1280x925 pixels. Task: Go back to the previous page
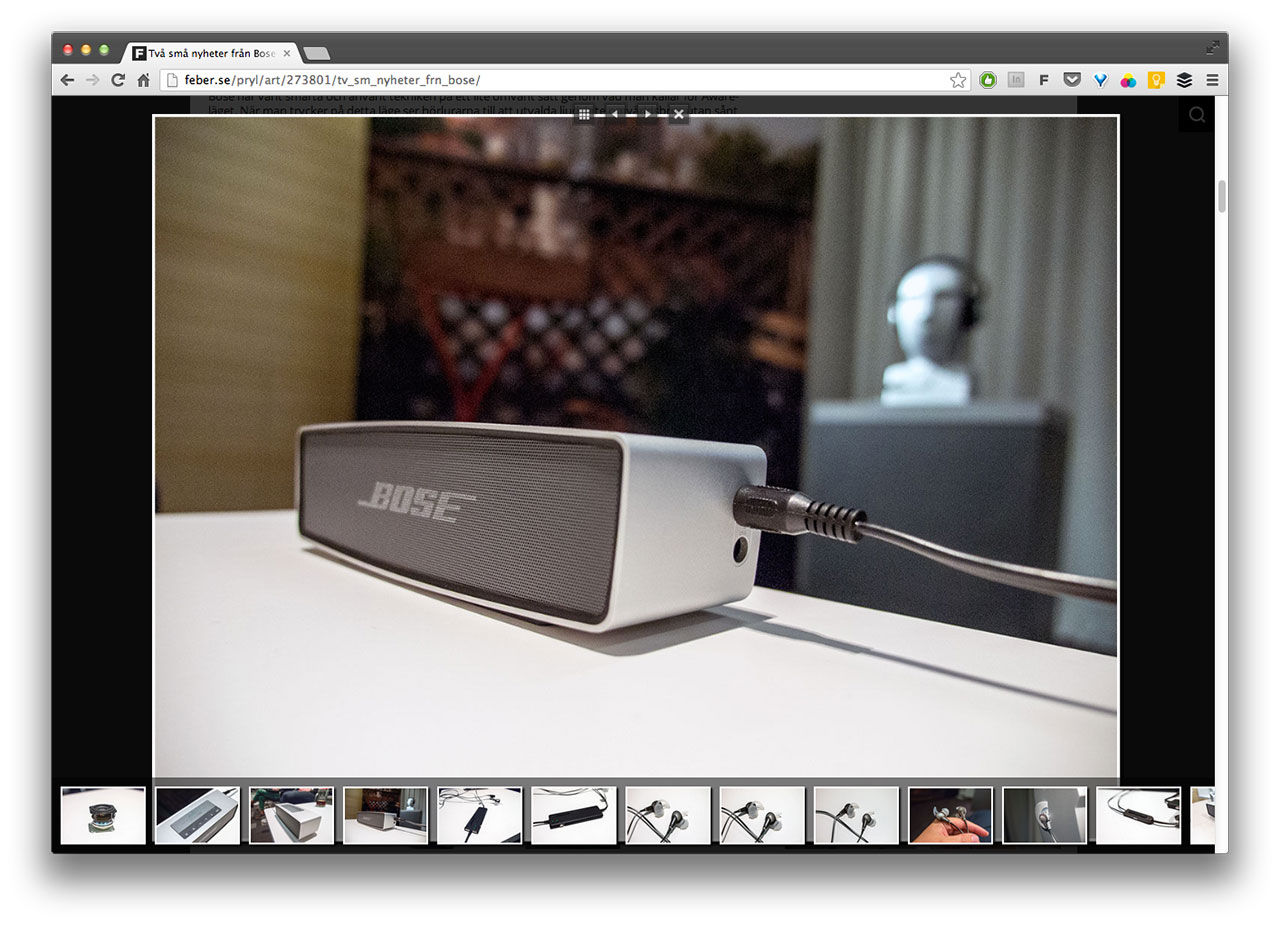coord(67,80)
